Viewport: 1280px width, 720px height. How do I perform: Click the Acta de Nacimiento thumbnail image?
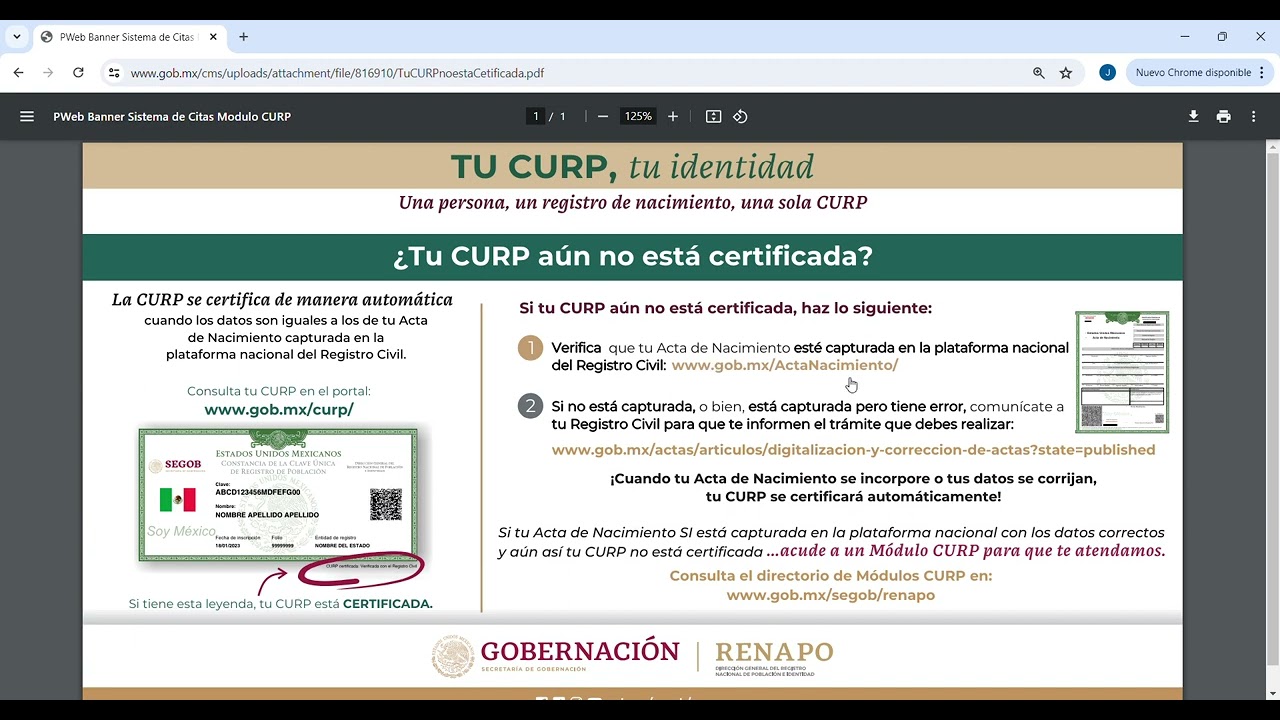coord(1121,372)
